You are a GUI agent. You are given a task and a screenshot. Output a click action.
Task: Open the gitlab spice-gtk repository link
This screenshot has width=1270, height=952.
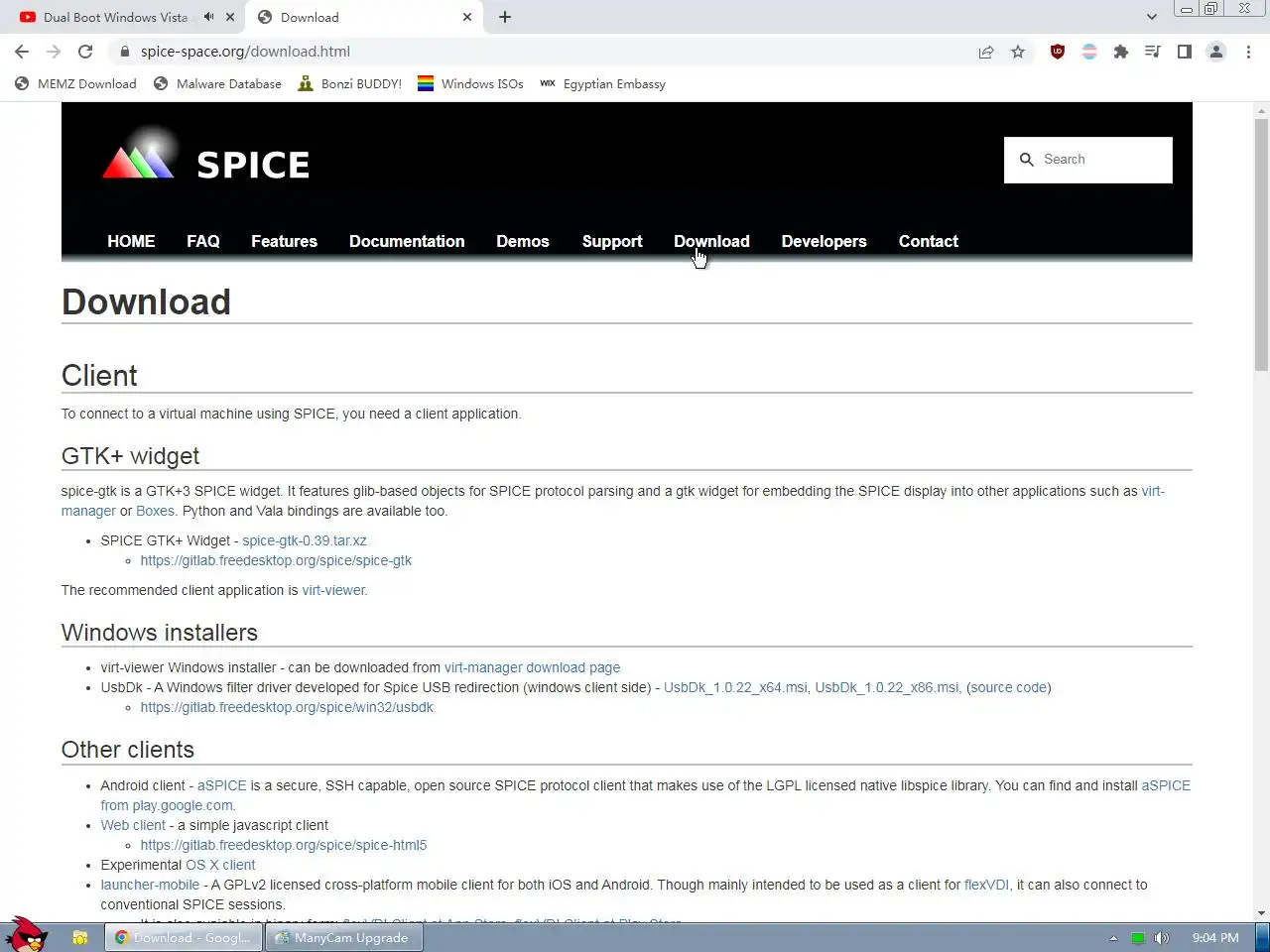point(276,560)
